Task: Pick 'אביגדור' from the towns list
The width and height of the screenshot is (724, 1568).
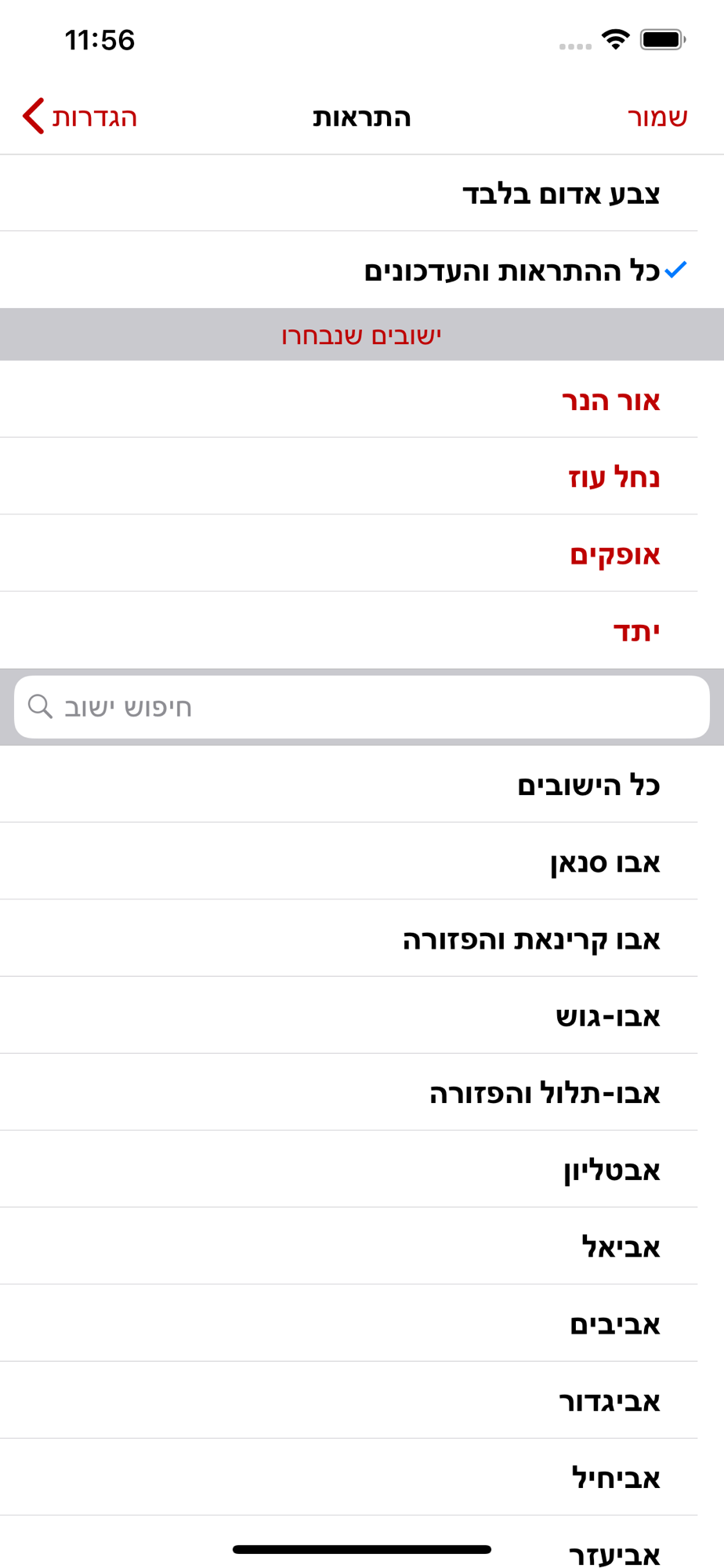Action: tap(609, 1401)
